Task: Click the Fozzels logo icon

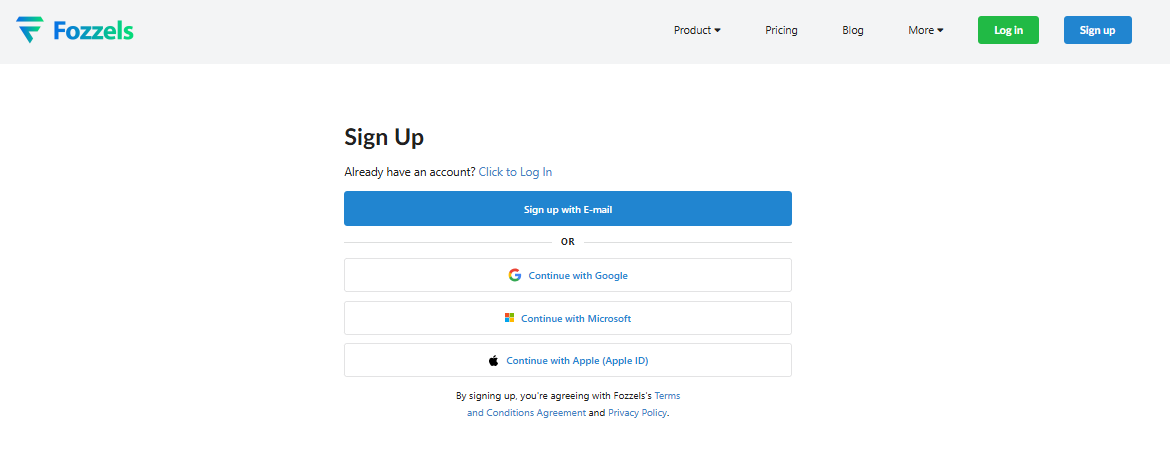Action: pos(29,30)
